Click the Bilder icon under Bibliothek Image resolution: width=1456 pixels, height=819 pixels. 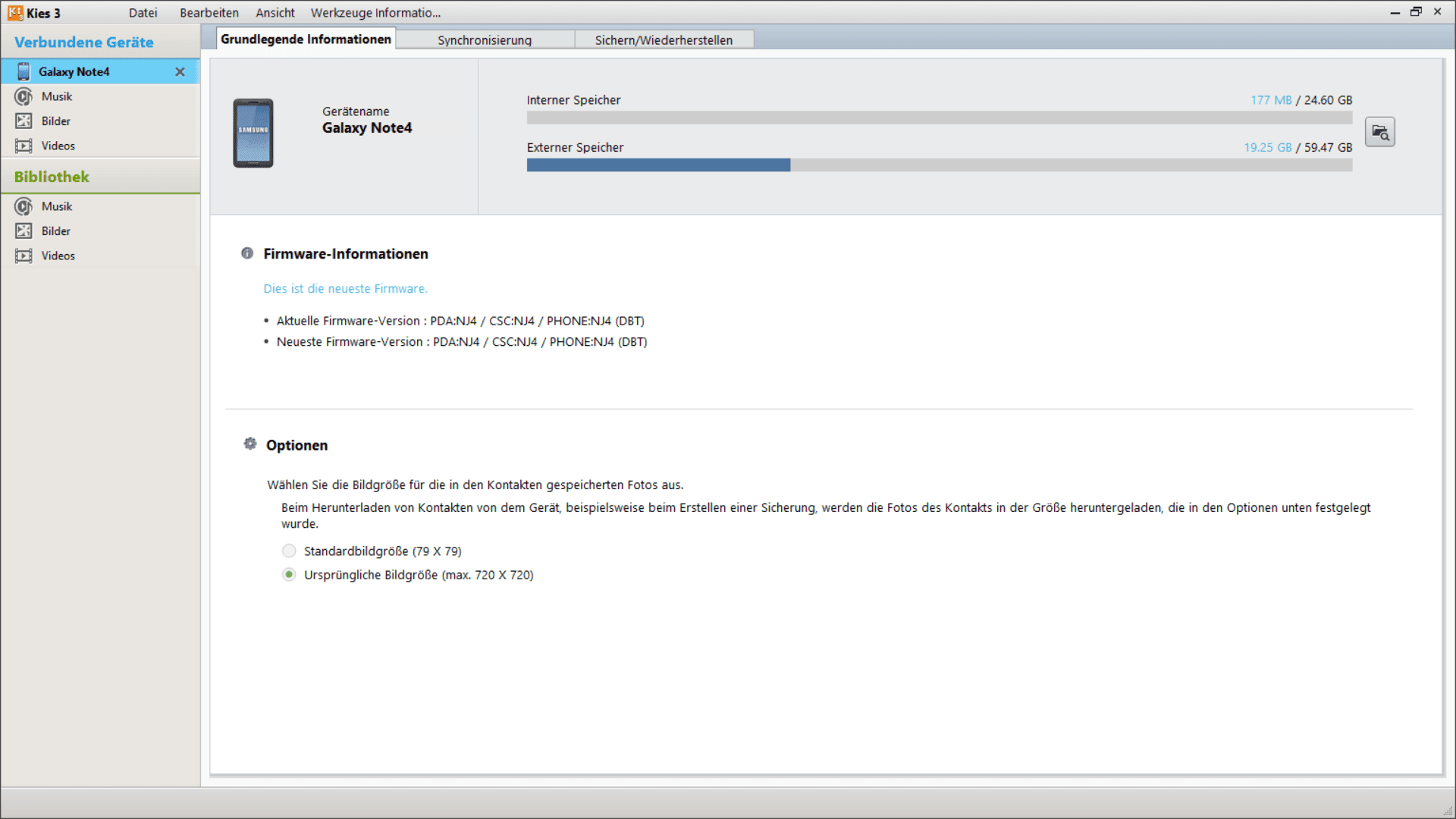click(x=24, y=231)
